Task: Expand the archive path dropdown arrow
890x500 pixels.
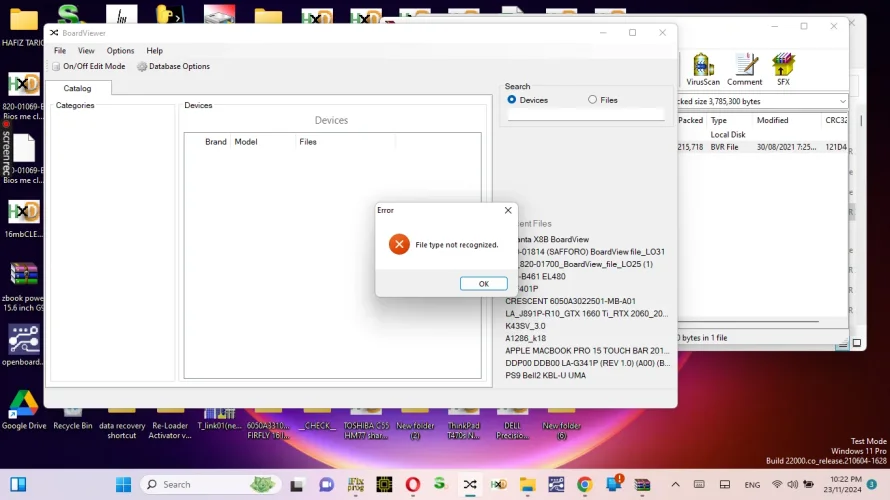Action: (x=842, y=101)
